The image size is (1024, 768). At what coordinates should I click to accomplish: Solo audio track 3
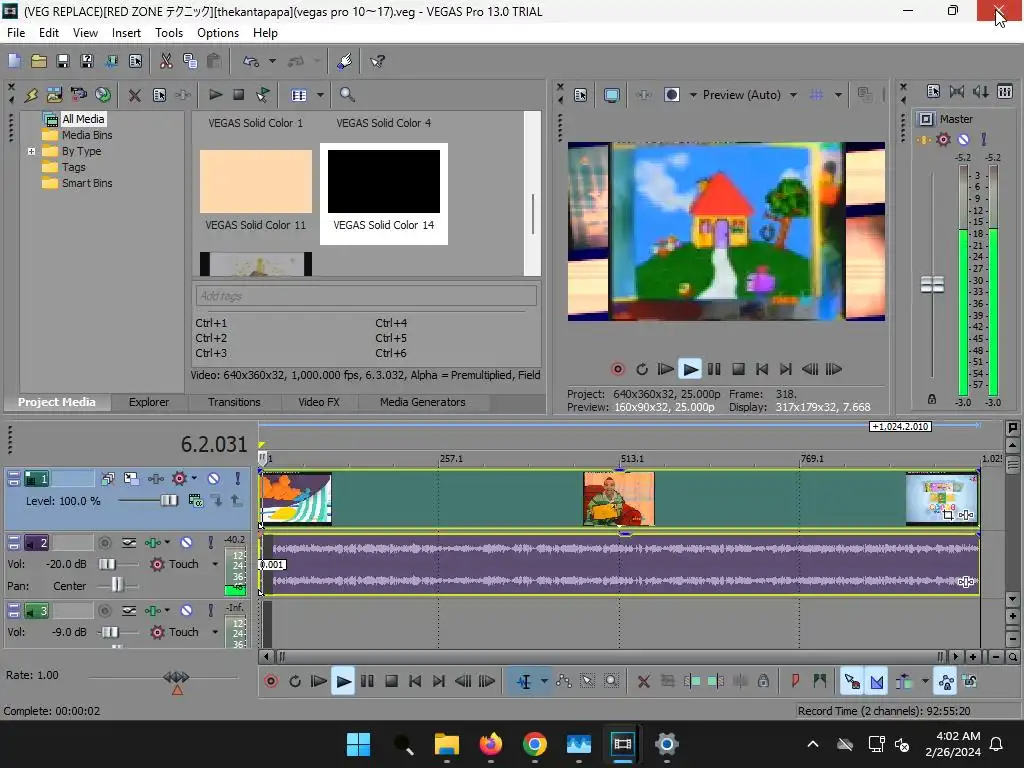pos(210,611)
